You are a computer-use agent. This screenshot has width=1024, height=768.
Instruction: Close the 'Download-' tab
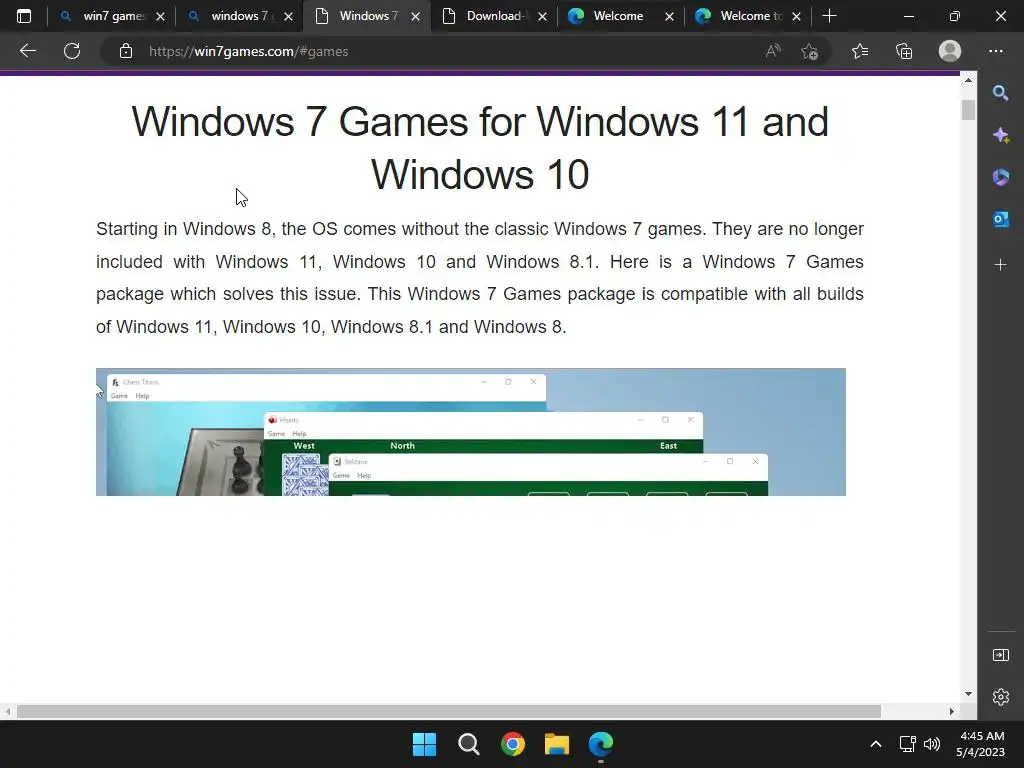pyautogui.click(x=542, y=17)
